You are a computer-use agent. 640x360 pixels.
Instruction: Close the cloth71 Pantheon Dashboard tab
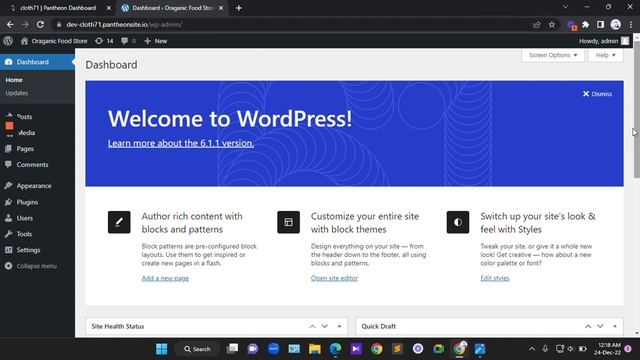click(x=109, y=8)
